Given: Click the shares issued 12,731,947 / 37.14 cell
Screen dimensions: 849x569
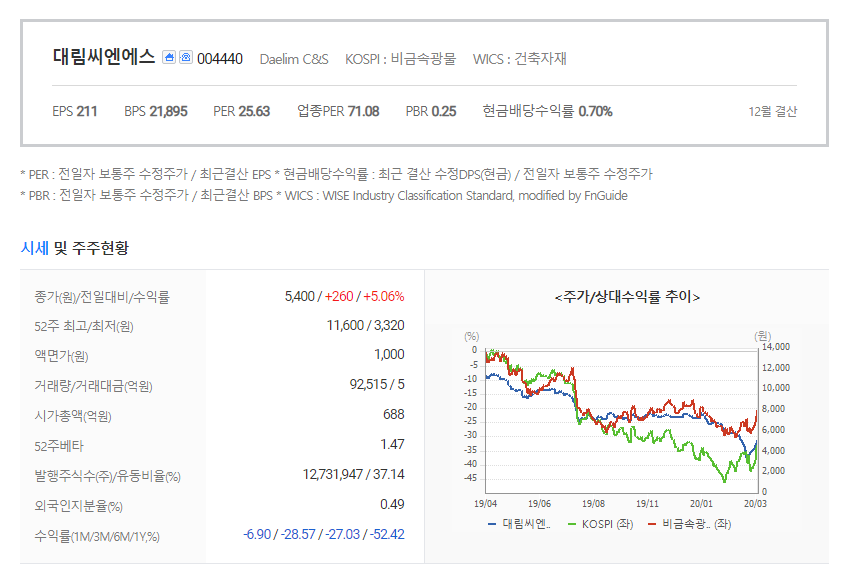Looking at the screenshot, I should pos(354,474).
